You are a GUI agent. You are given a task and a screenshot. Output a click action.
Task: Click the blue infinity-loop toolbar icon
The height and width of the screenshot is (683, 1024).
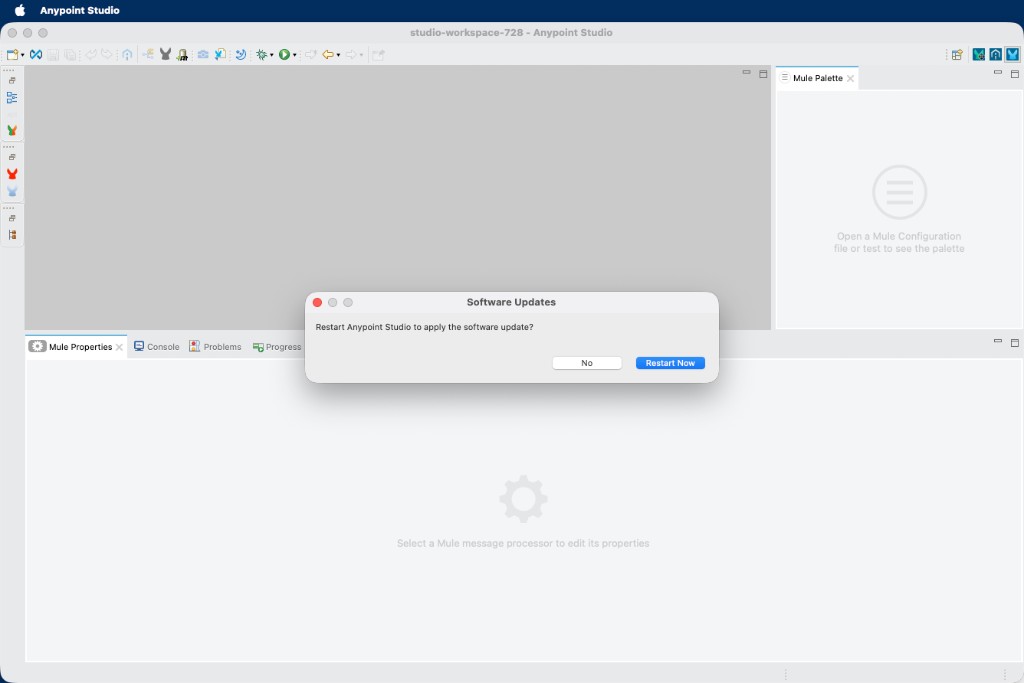point(36,55)
